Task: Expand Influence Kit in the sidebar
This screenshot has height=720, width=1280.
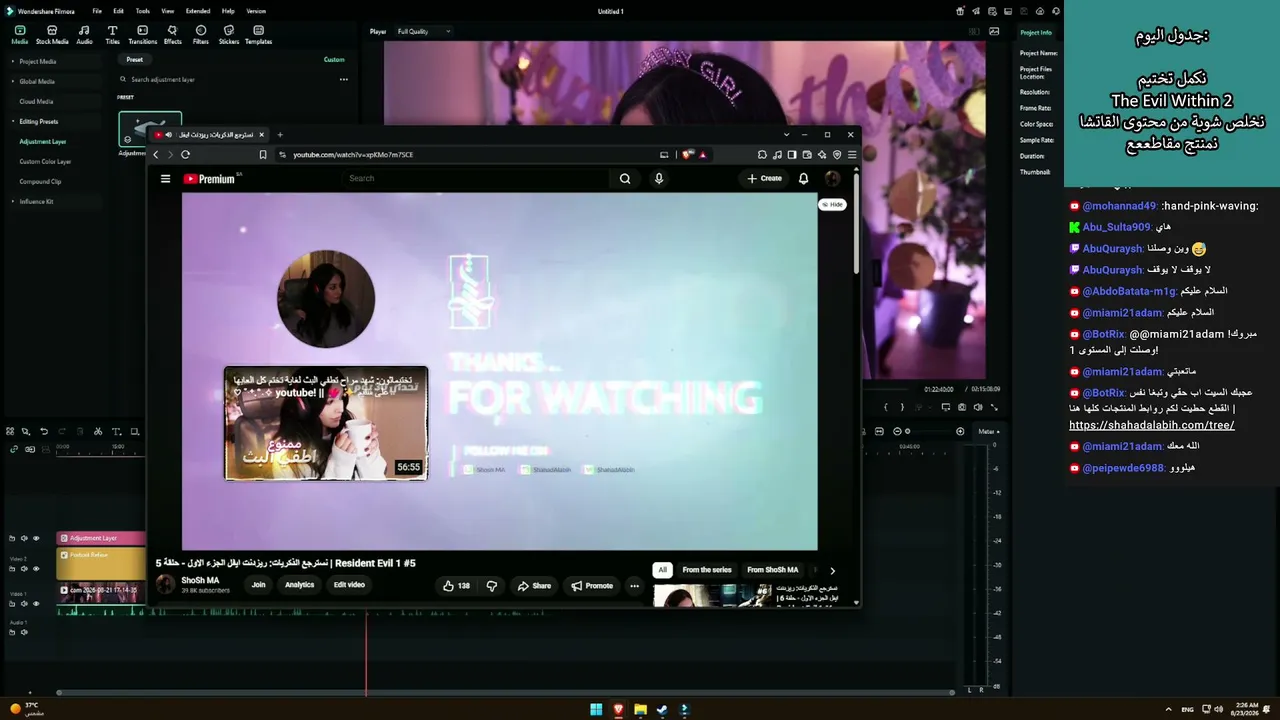Action: (x=12, y=201)
